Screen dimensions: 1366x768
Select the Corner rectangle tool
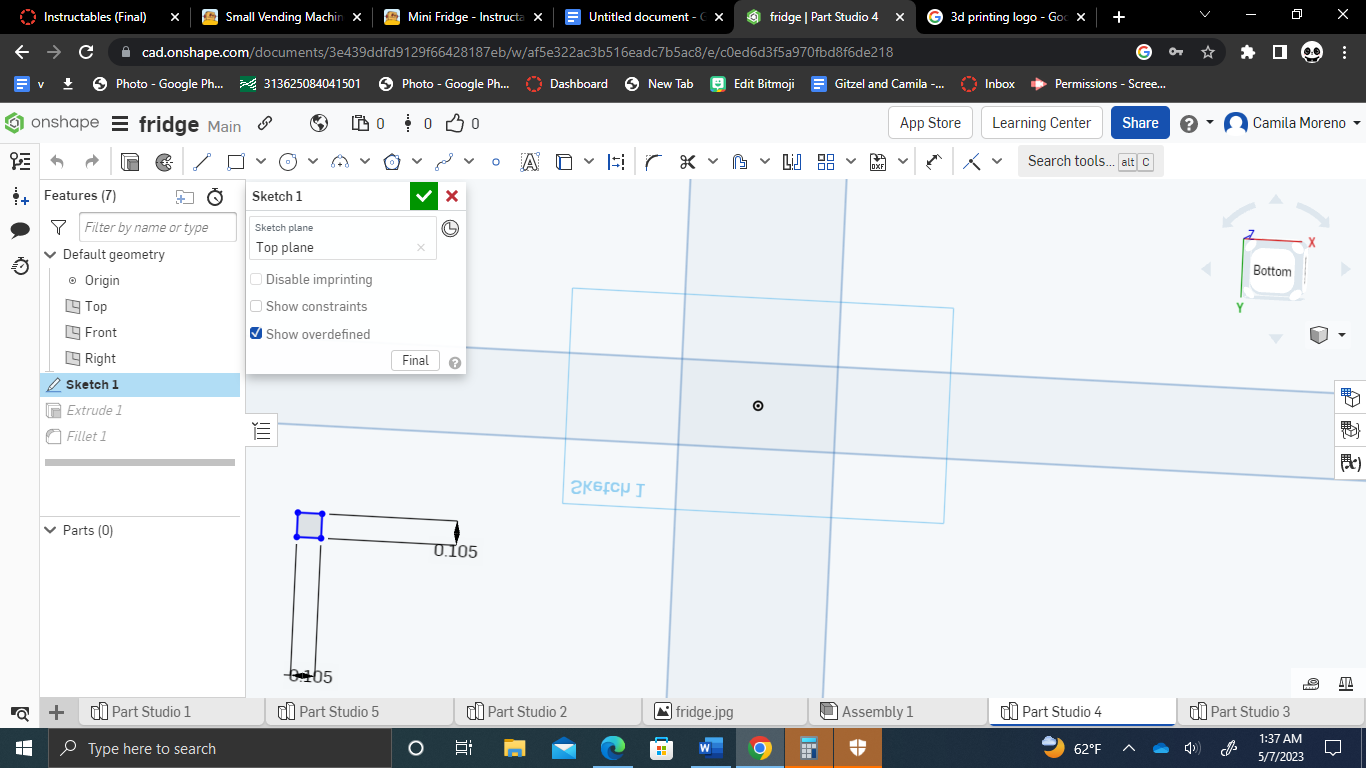(x=237, y=160)
